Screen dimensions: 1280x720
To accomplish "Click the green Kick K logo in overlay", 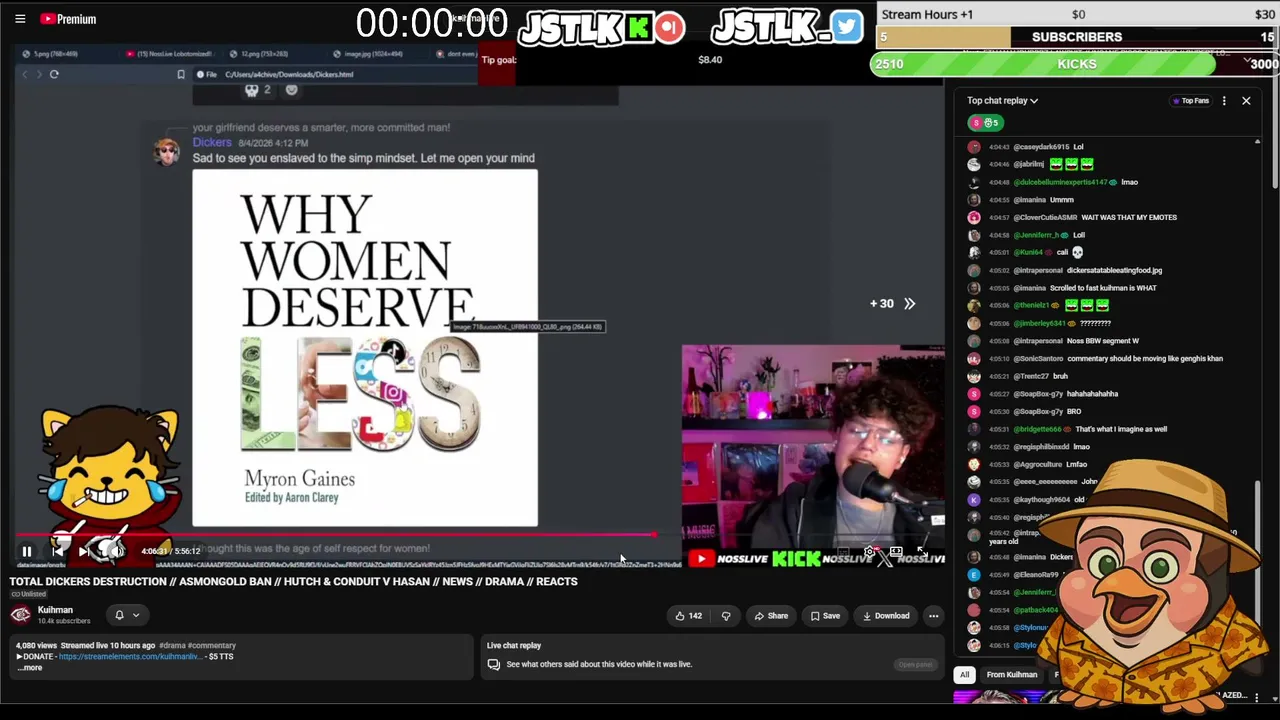I will point(638,27).
